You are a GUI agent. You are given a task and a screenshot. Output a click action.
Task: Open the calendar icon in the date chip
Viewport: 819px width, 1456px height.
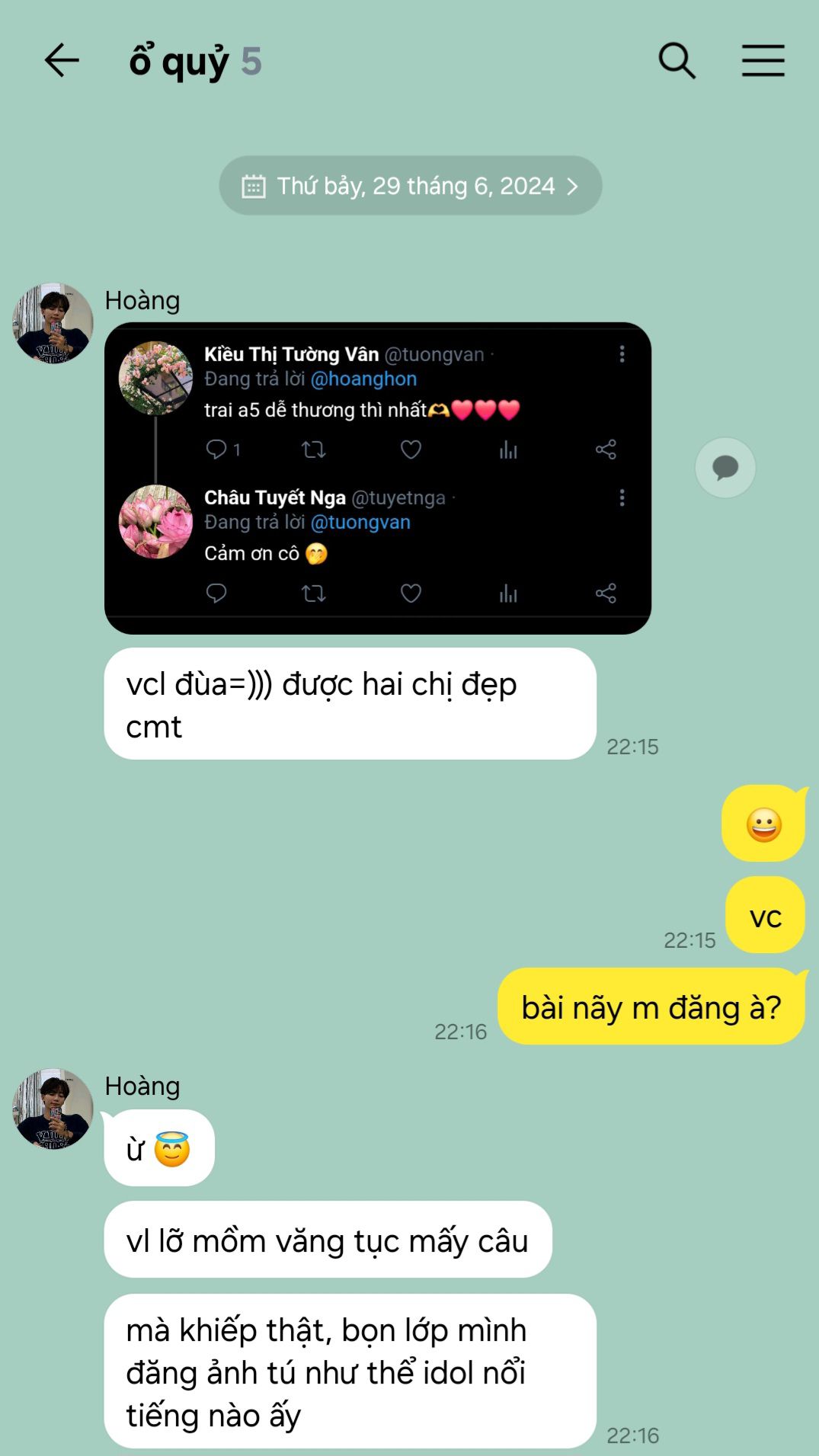[x=254, y=187]
